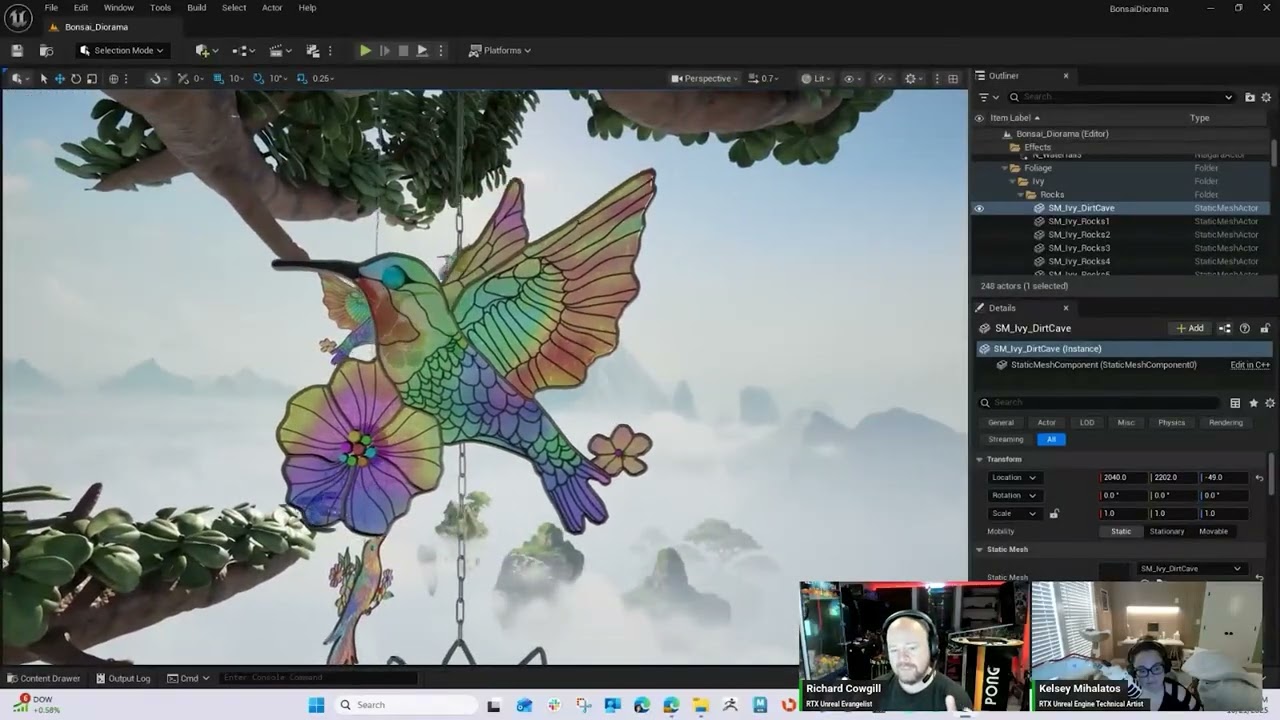Create new folder in the Outliner
Viewport: 1280px width, 720px height.
[x=1250, y=97]
